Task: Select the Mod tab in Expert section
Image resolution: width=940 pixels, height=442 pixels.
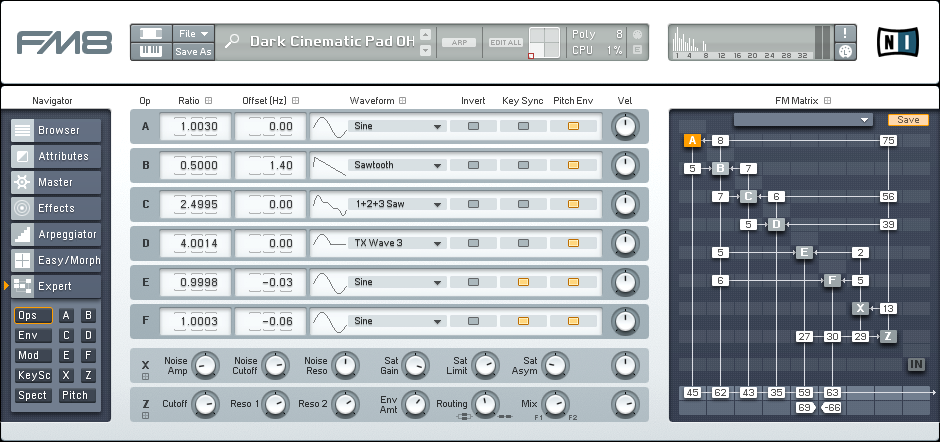Action: pyautogui.click(x=34, y=355)
